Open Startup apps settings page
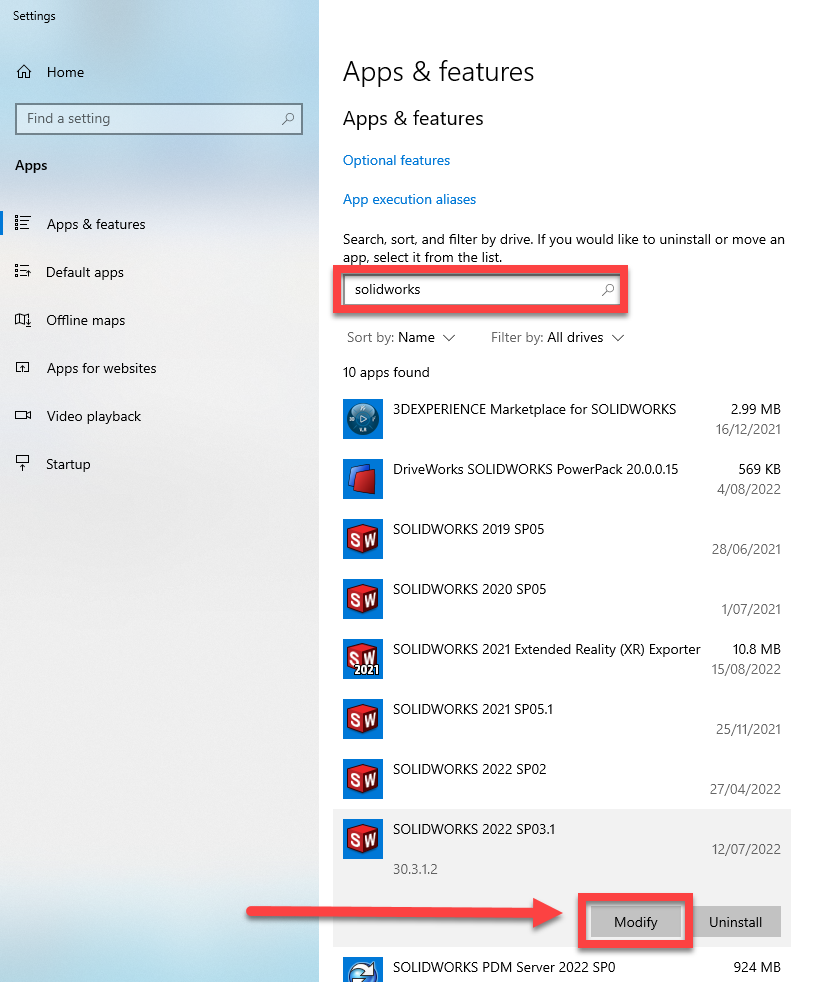Viewport: 827px width, 982px height. click(x=160, y=464)
